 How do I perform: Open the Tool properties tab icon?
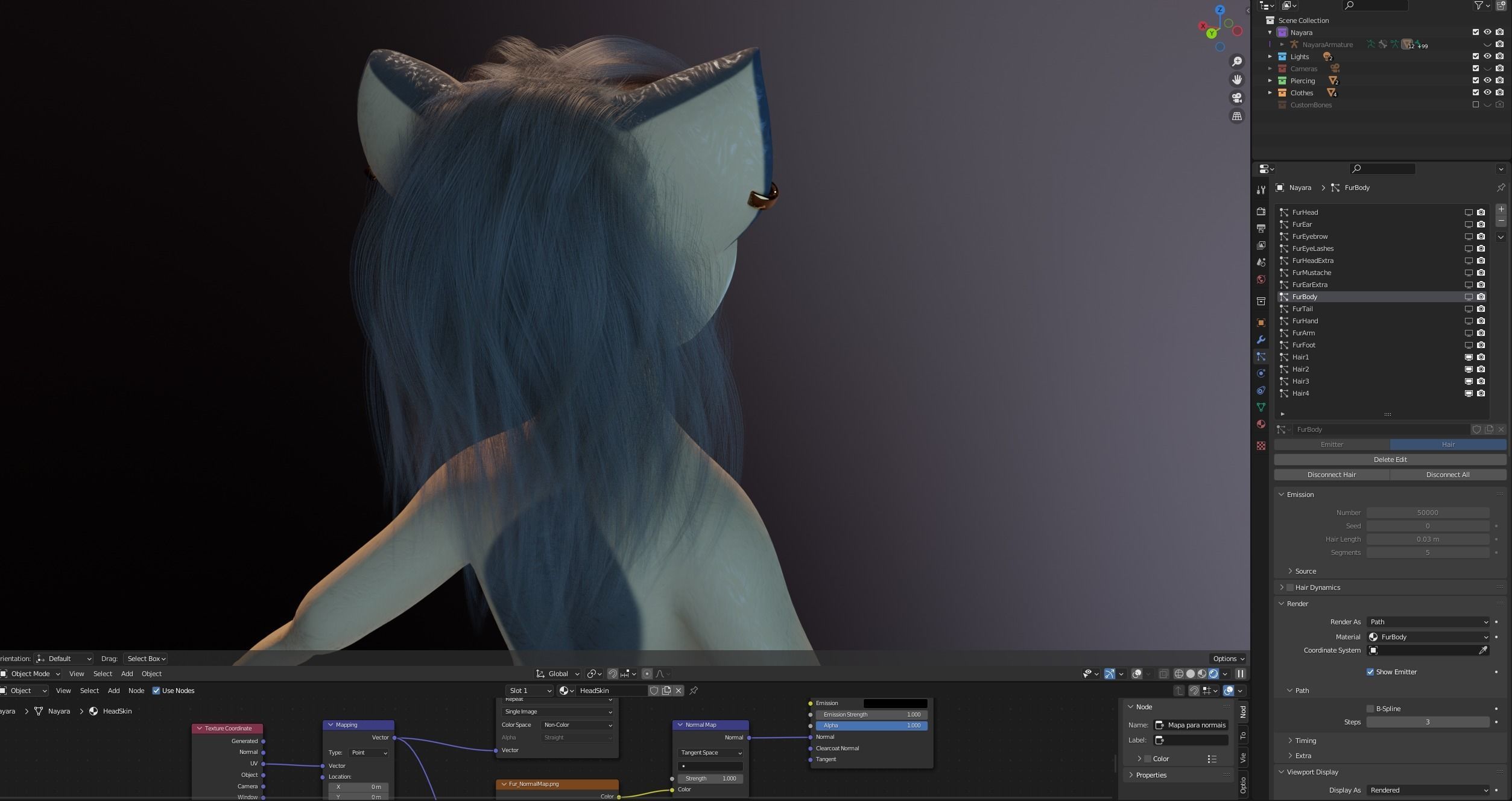pyautogui.click(x=1261, y=190)
